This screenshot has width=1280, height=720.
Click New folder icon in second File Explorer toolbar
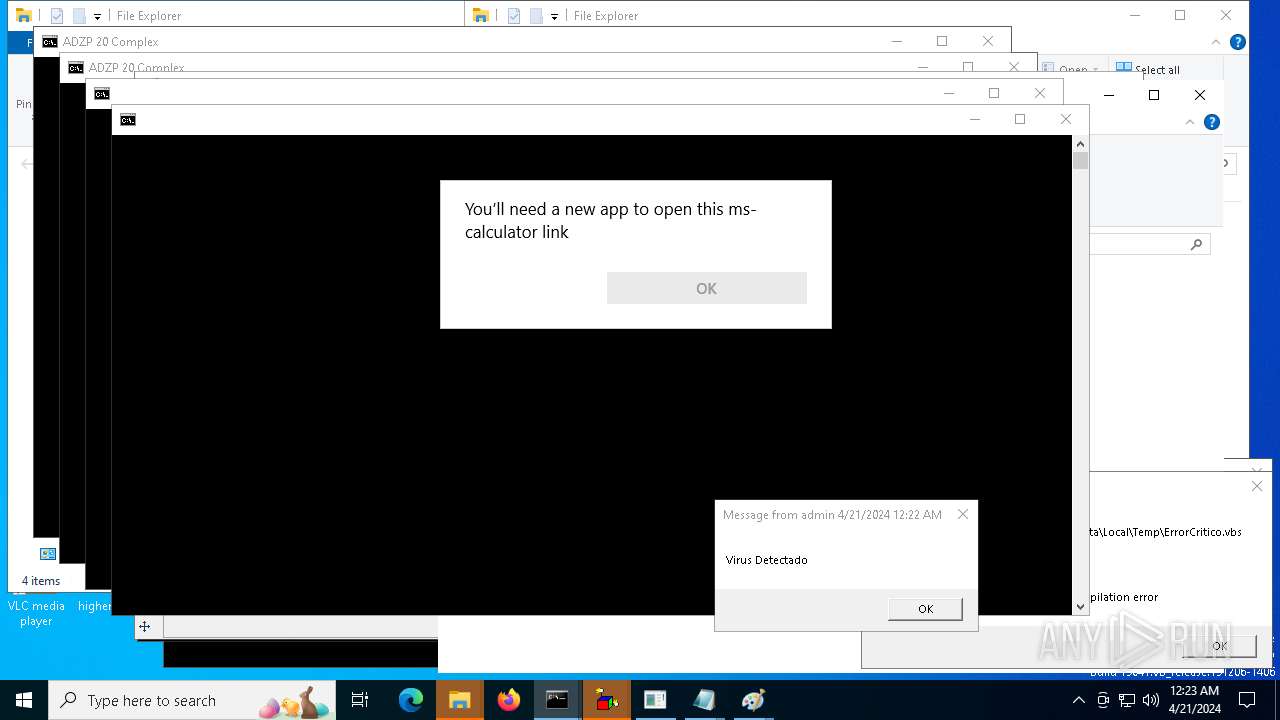pyautogui.click(x=536, y=16)
